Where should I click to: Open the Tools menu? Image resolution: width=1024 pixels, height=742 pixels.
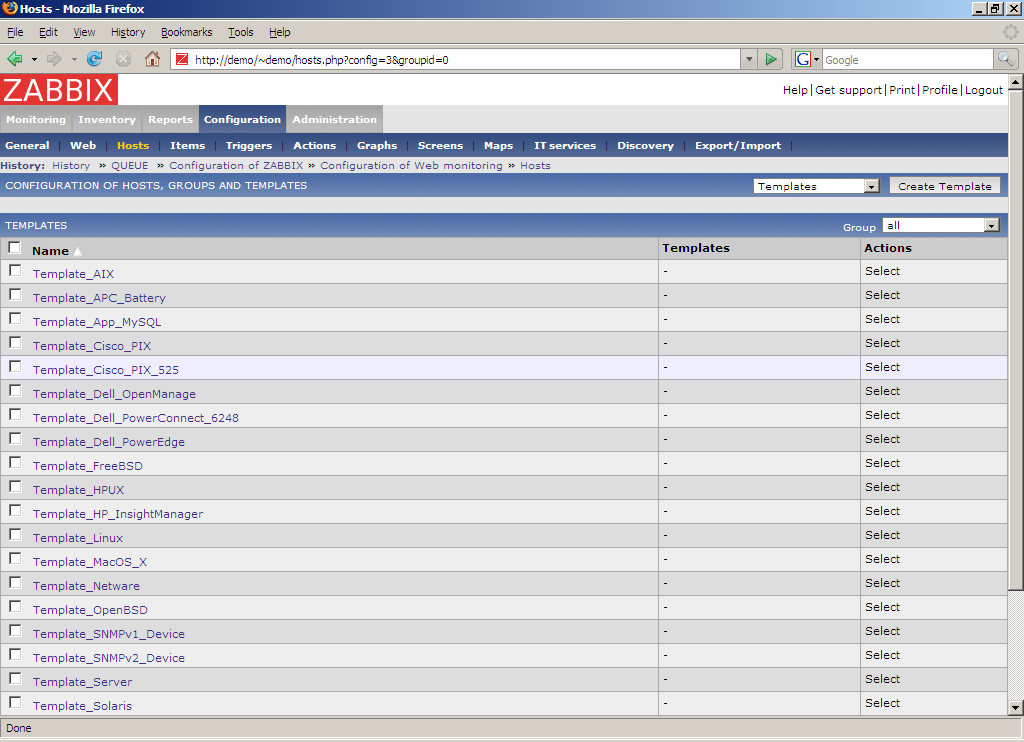click(240, 32)
